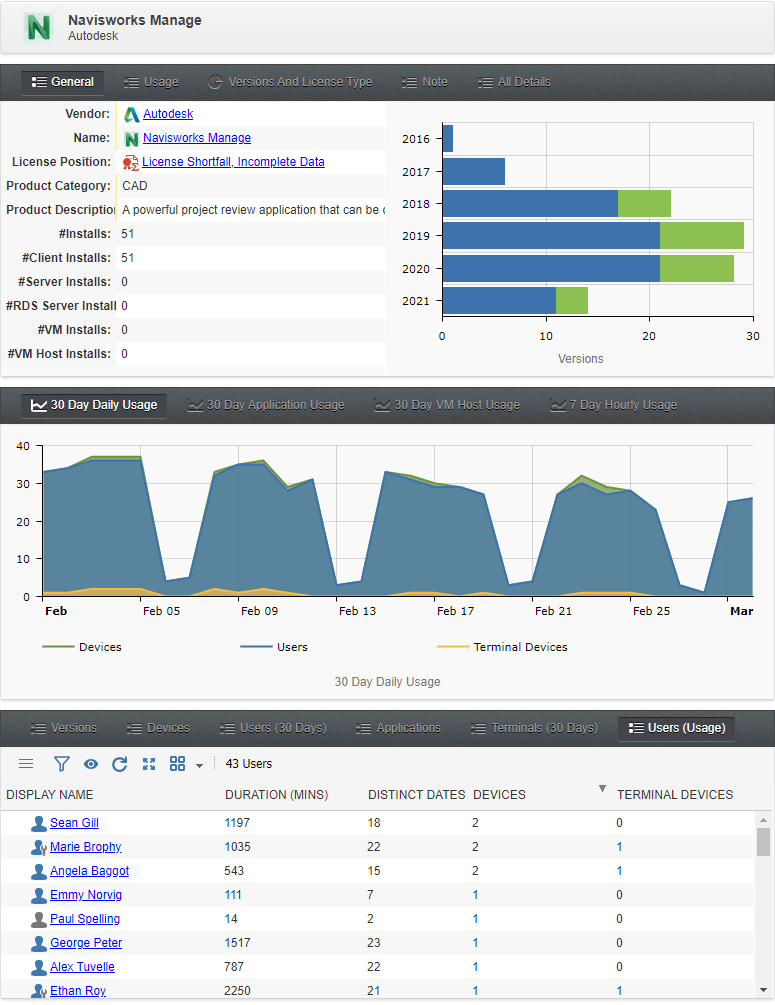Select the Users (Usage) tab
775x1005 pixels.
(x=676, y=728)
